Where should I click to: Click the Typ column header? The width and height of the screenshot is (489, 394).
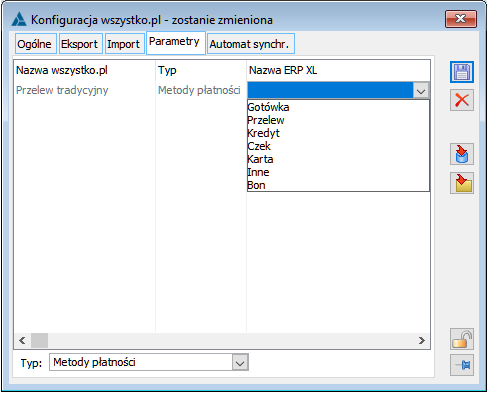201,70
